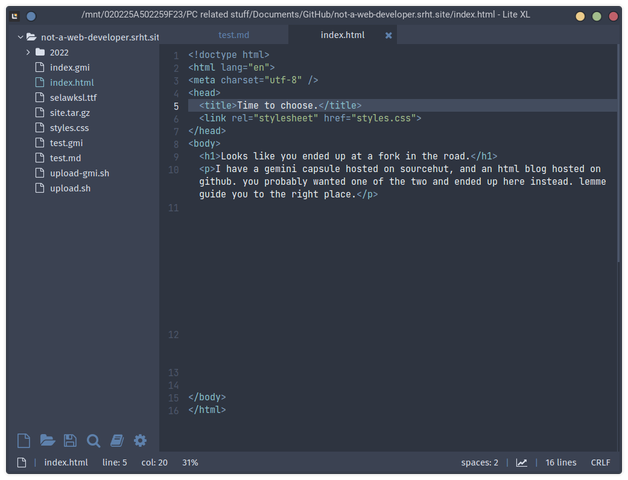628x480 pixels.
Task: Click the closing </html> tag line
Action: point(207,410)
